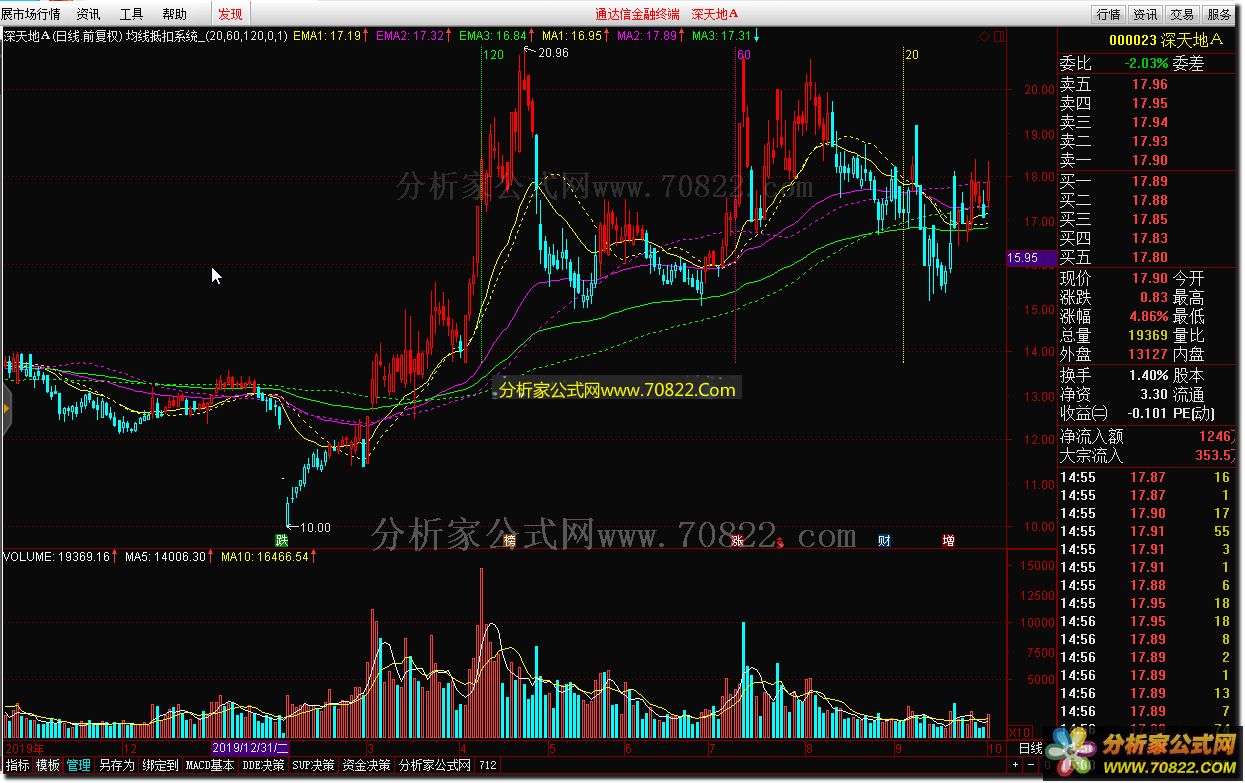Select the 指标 tab at bottom

coord(17,765)
